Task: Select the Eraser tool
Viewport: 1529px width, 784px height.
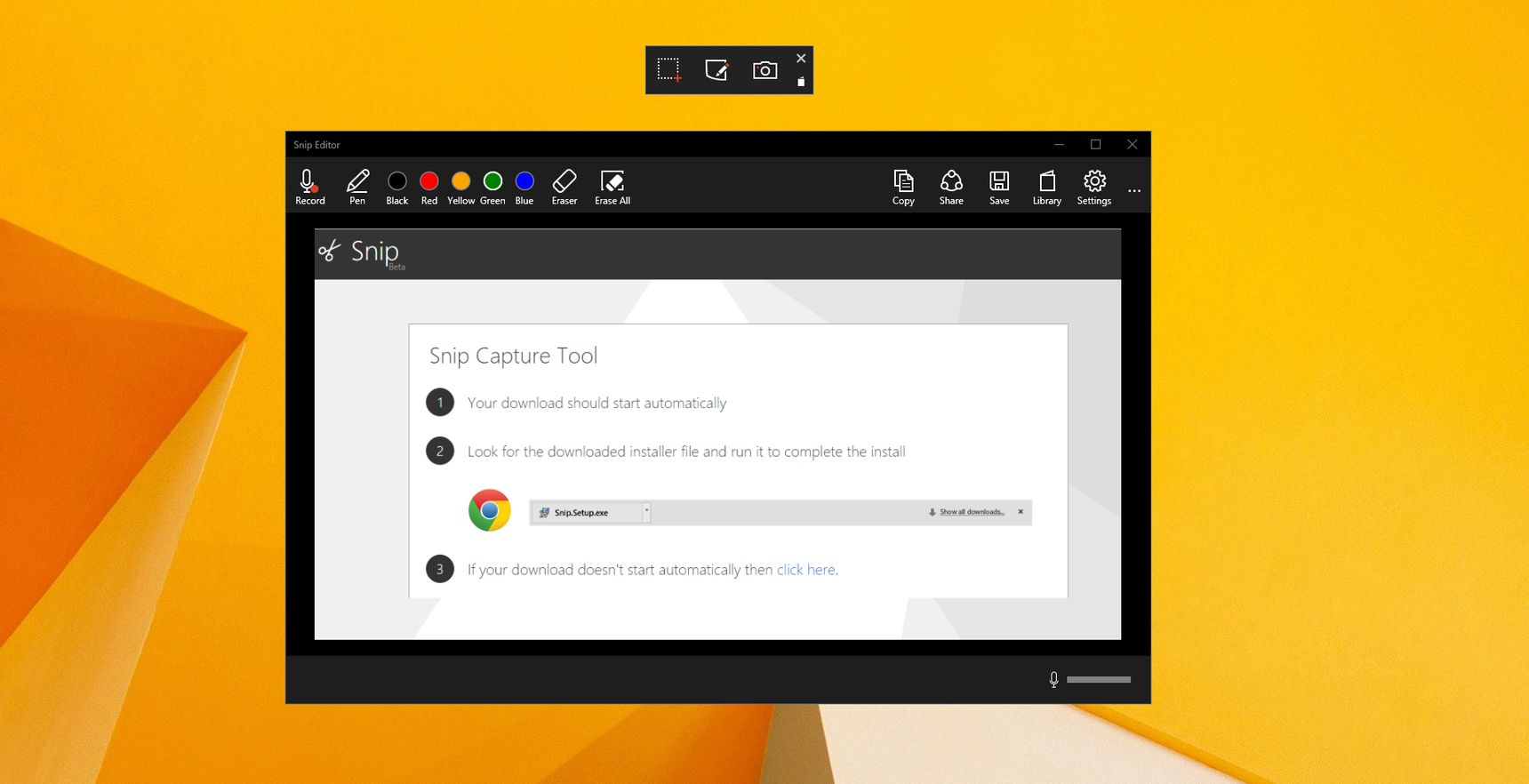Action: click(564, 188)
